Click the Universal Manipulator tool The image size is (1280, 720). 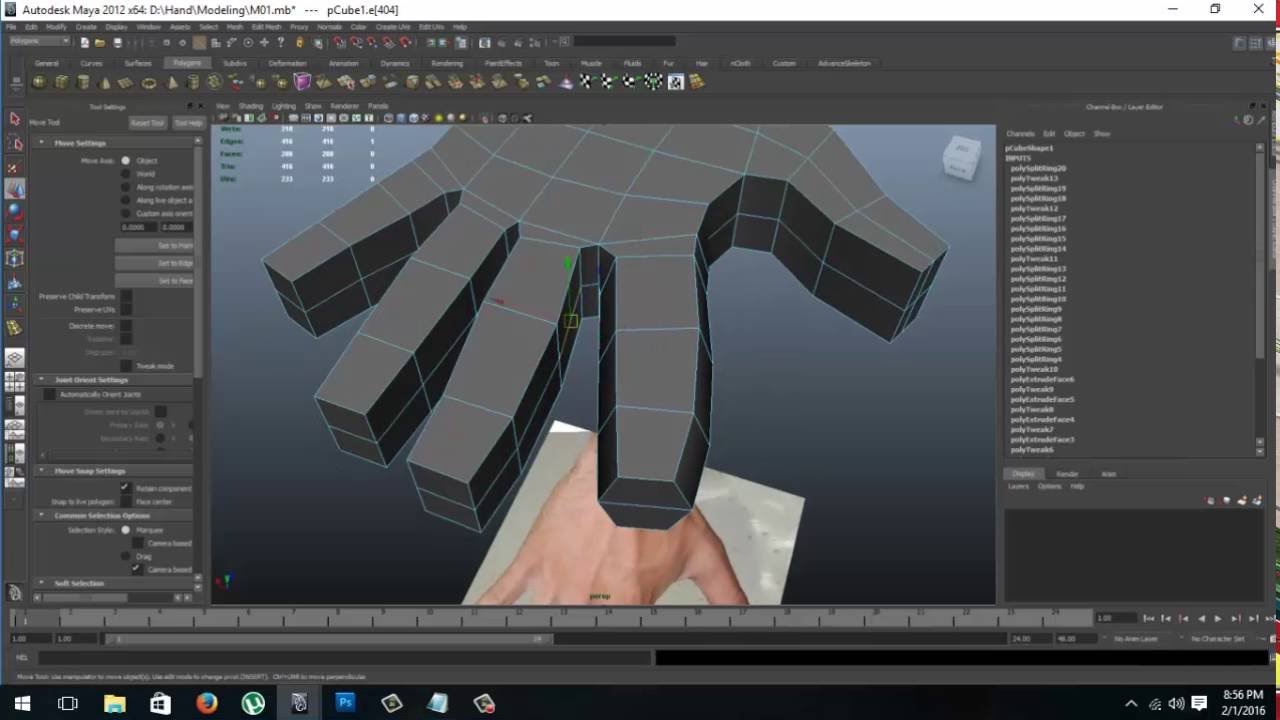pyautogui.click(x=14, y=258)
